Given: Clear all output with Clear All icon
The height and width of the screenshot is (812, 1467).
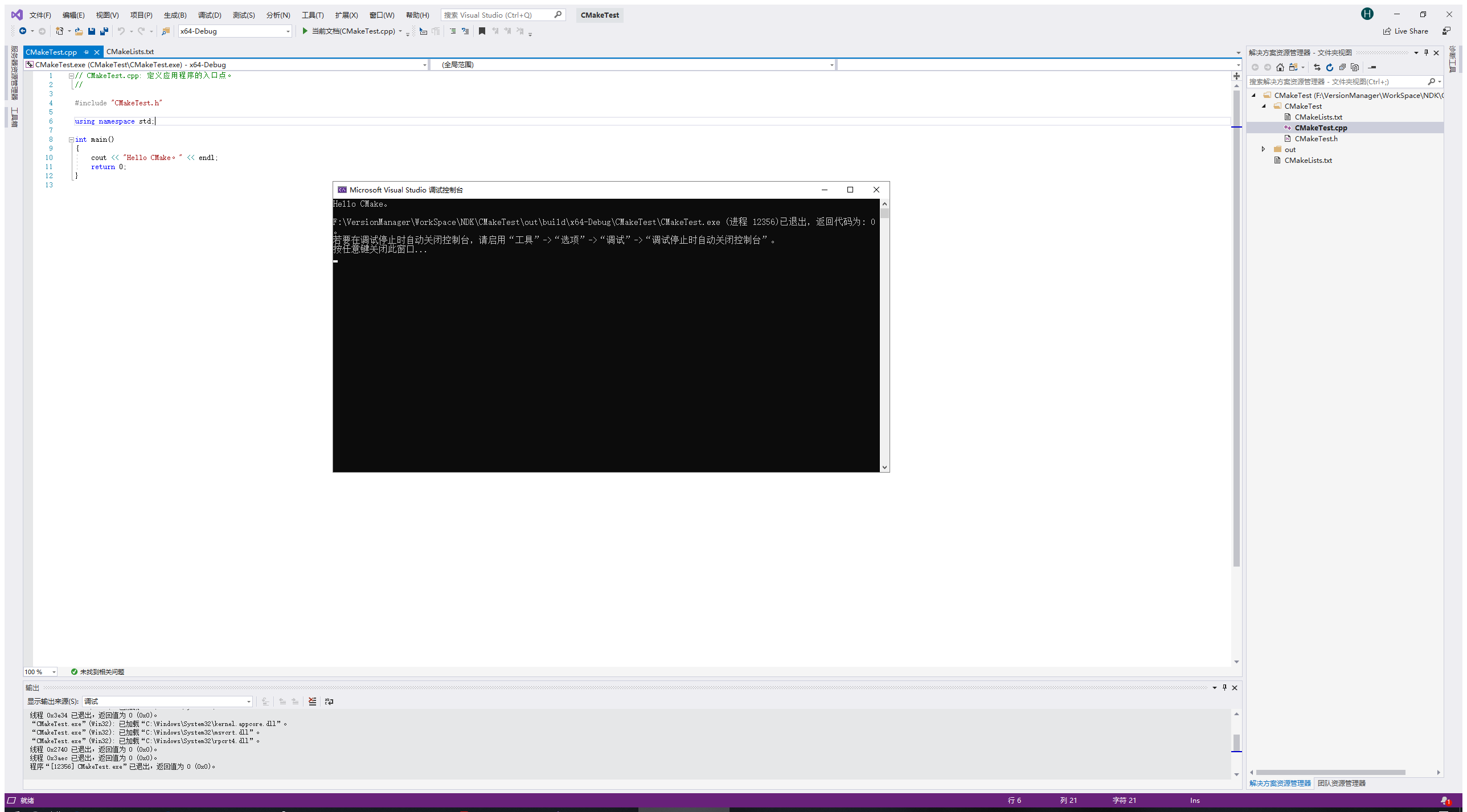Looking at the screenshot, I should 313,702.
